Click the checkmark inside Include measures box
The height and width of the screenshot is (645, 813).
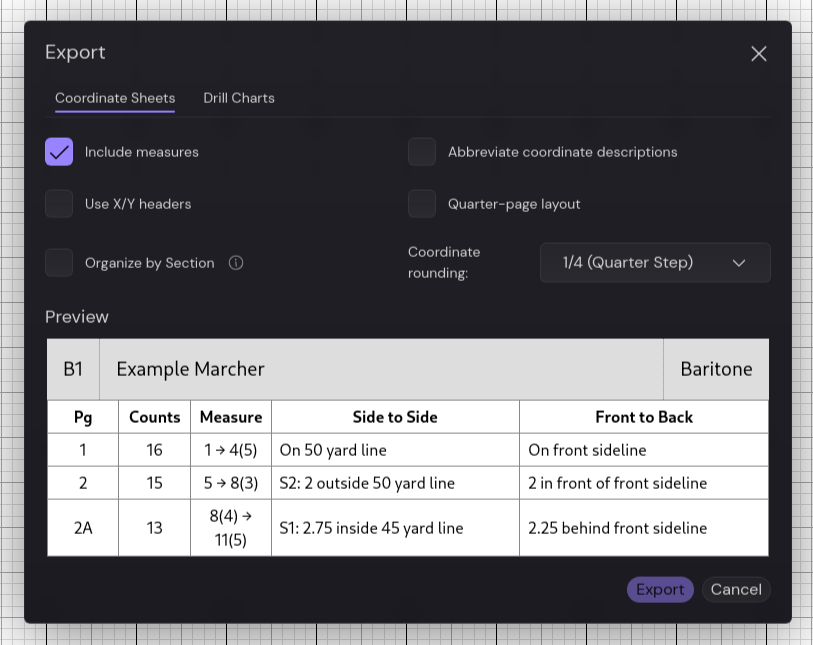pos(59,152)
